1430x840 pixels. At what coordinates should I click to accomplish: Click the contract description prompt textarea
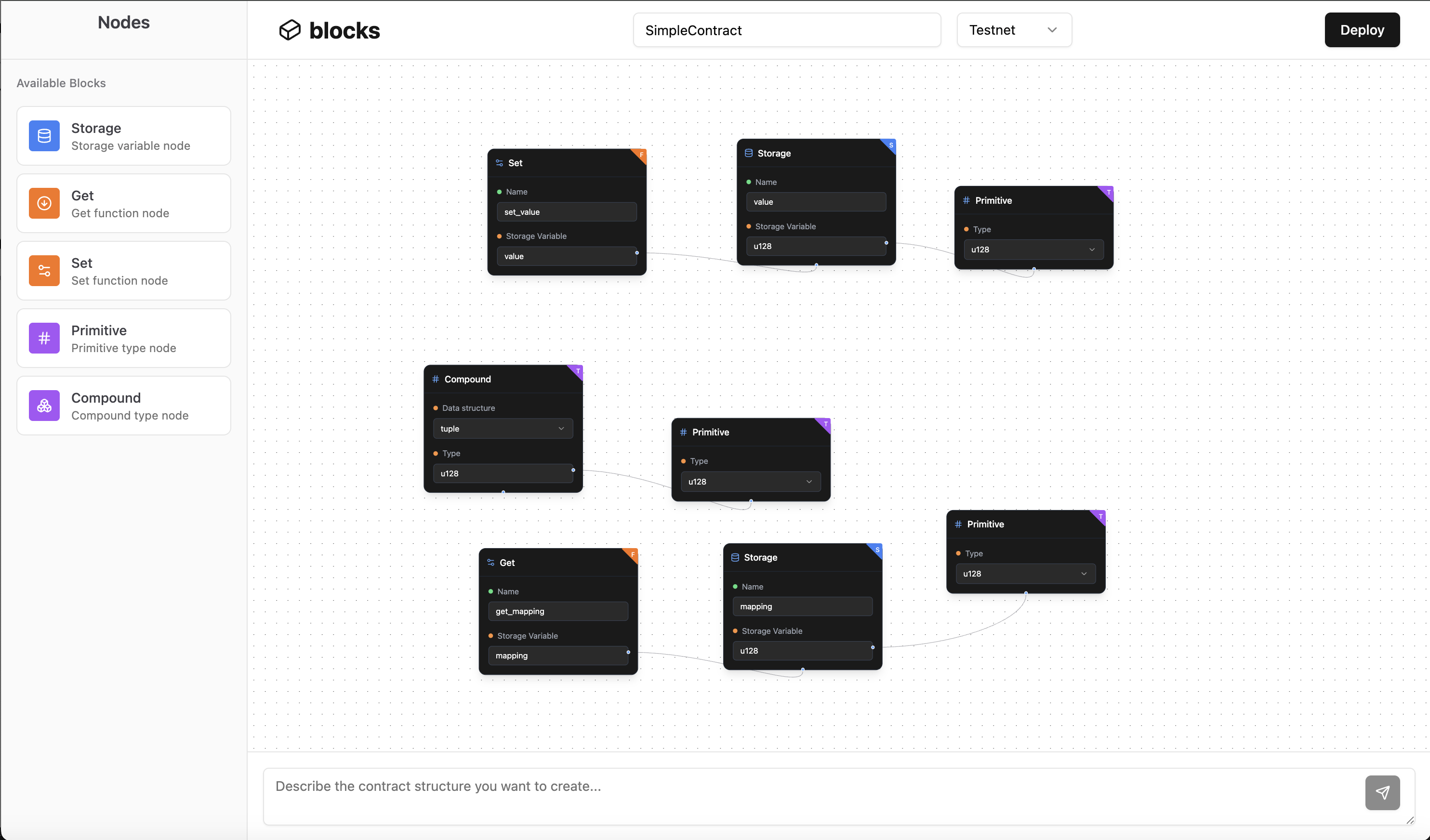tap(839, 796)
